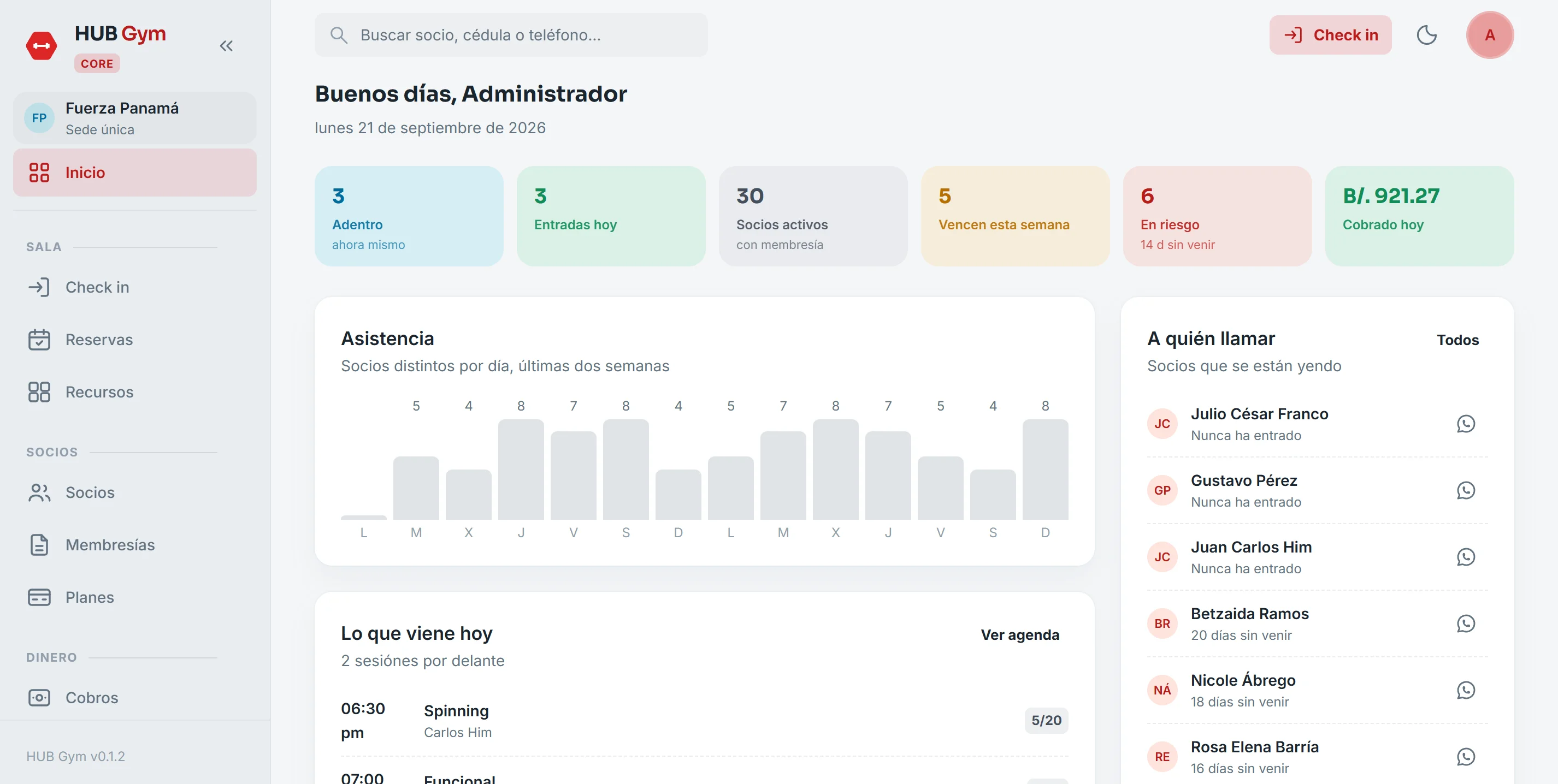Viewport: 1558px width, 784px height.
Task: Open Membresías page
Action: [x=135, y=545]
